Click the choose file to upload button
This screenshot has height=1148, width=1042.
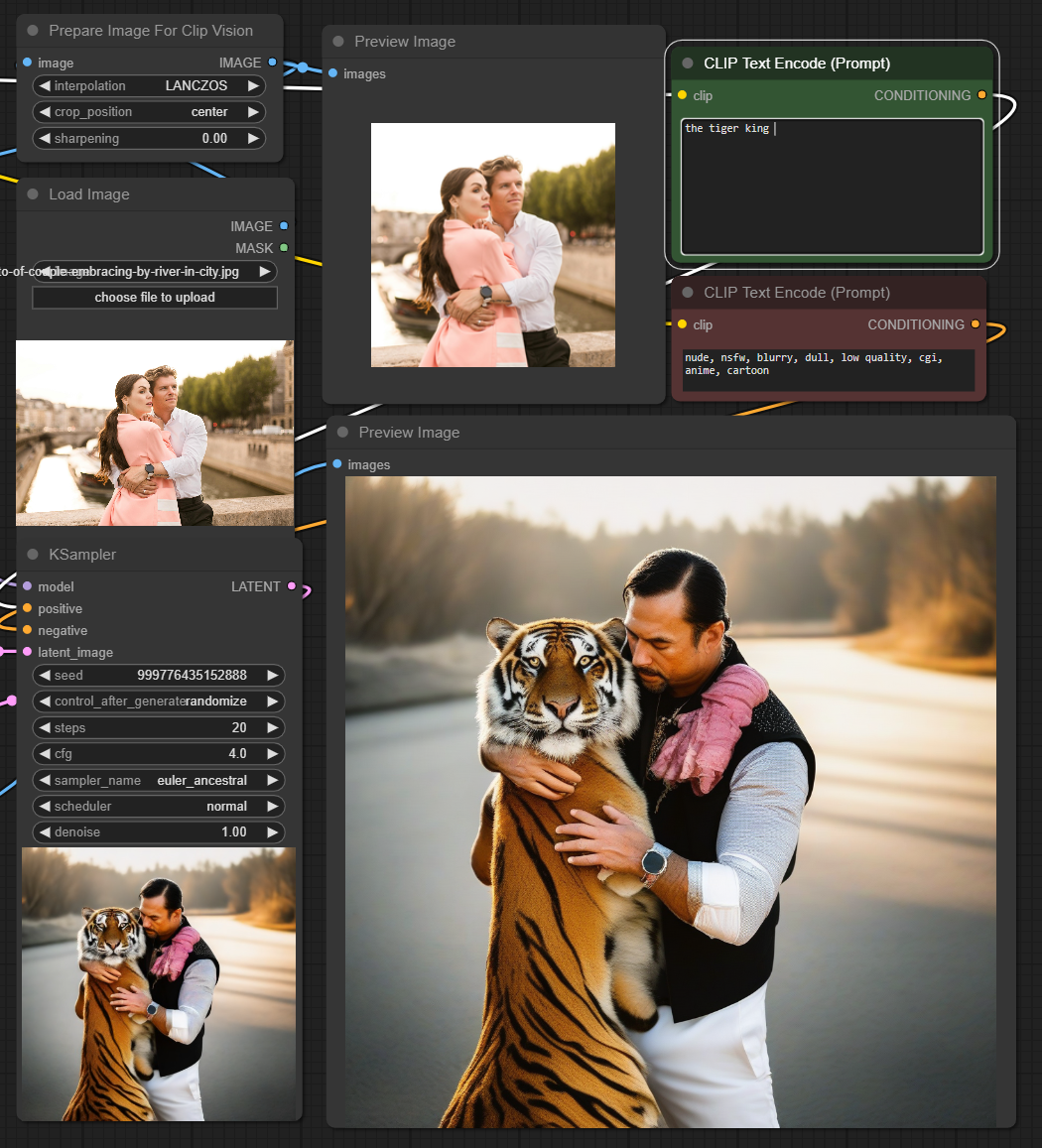click(155, 298)
